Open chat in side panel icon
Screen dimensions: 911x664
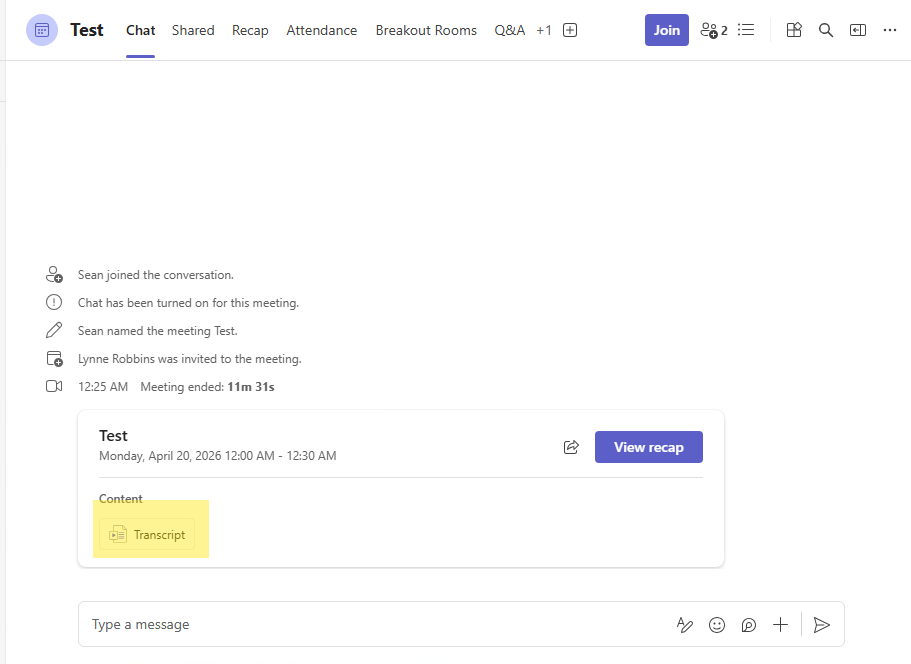[x=858, y=30]
